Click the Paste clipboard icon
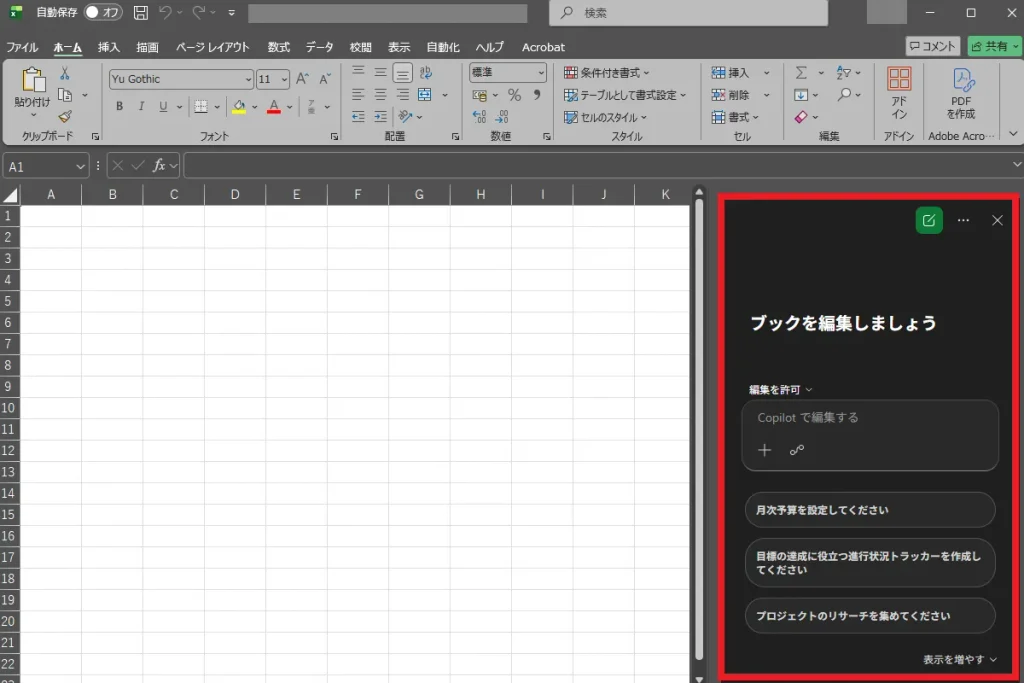The image size is (1024, 683). point(32,80)
